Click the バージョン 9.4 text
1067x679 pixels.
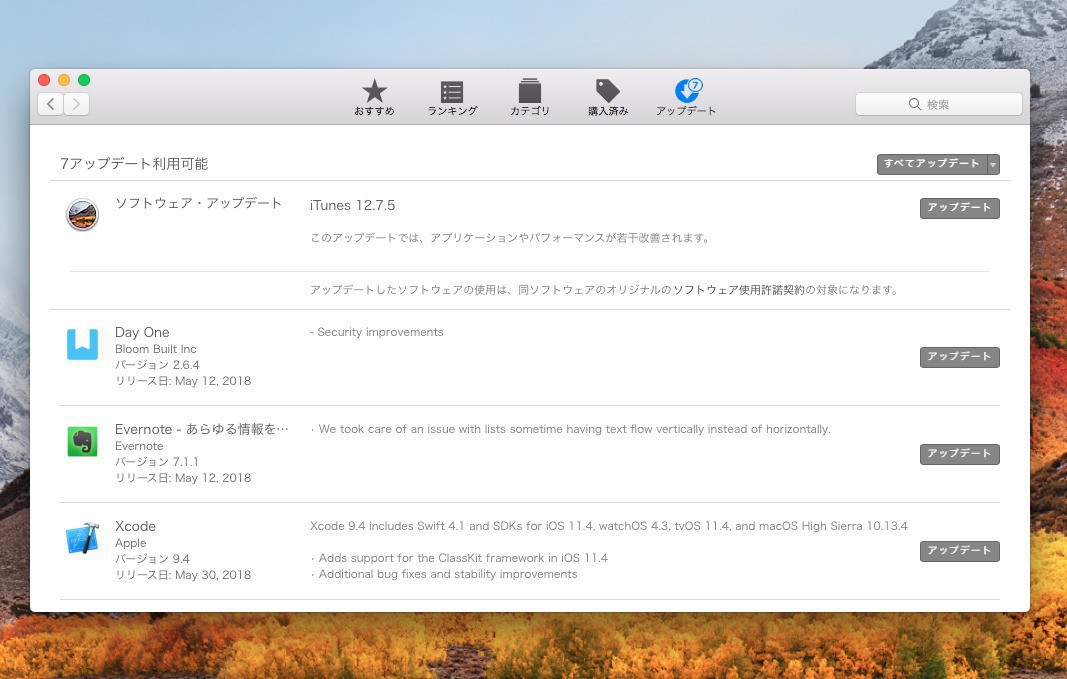coord(152,559)
